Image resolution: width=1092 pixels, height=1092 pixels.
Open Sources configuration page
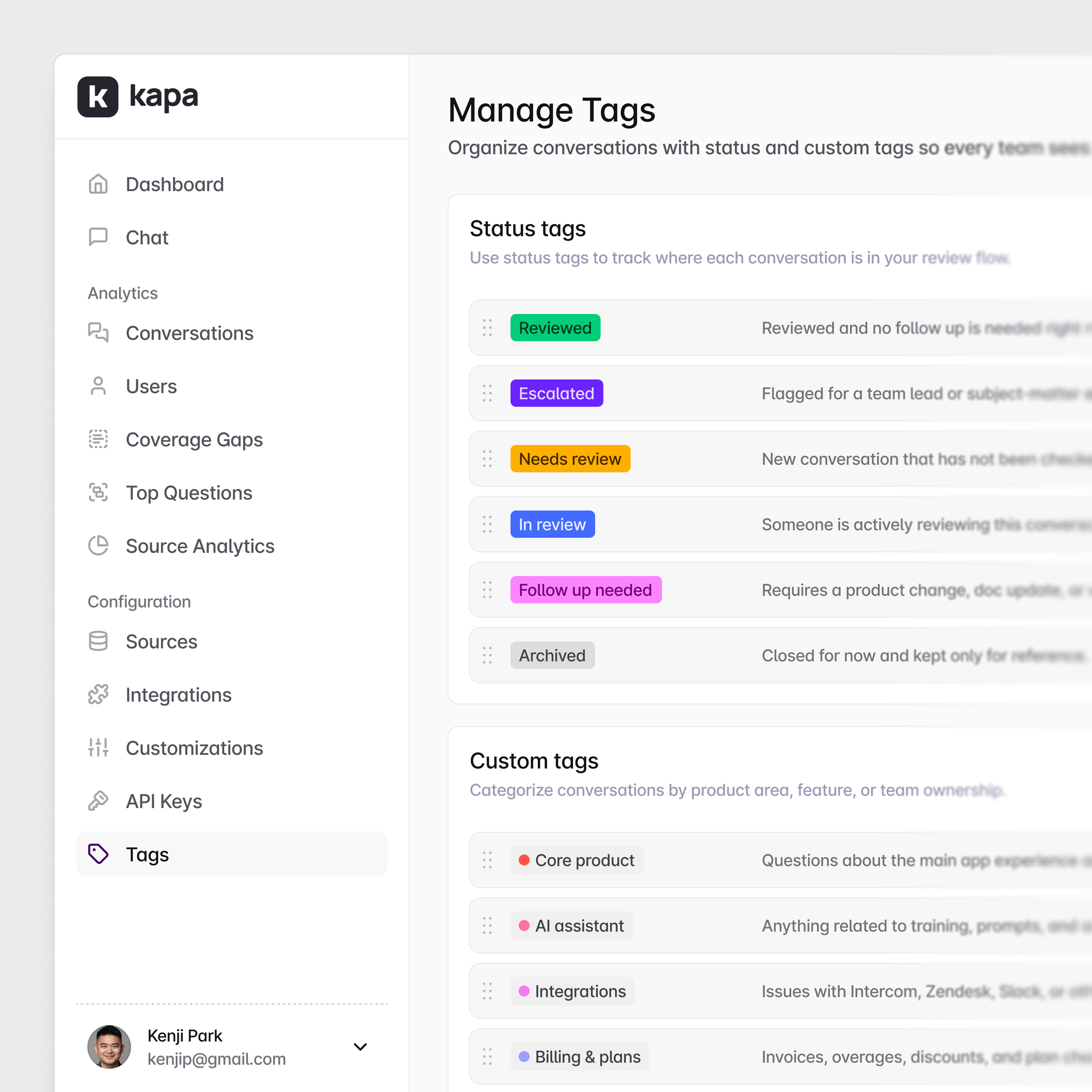[232, 642]
